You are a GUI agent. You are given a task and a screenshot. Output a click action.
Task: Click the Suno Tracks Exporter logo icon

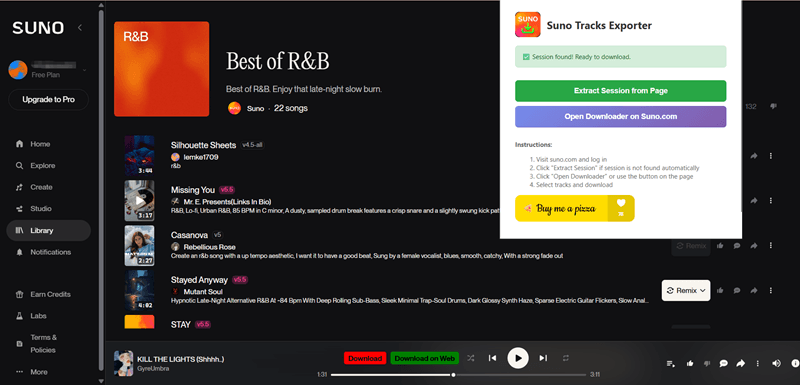pyautogui.click(x=528, y=24)
